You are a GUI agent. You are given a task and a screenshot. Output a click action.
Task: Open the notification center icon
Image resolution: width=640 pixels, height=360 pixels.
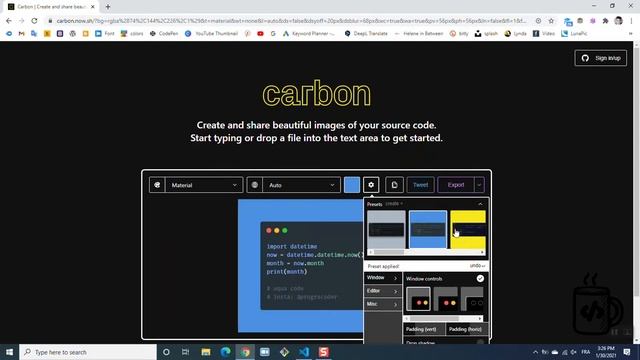coord(627,352)
